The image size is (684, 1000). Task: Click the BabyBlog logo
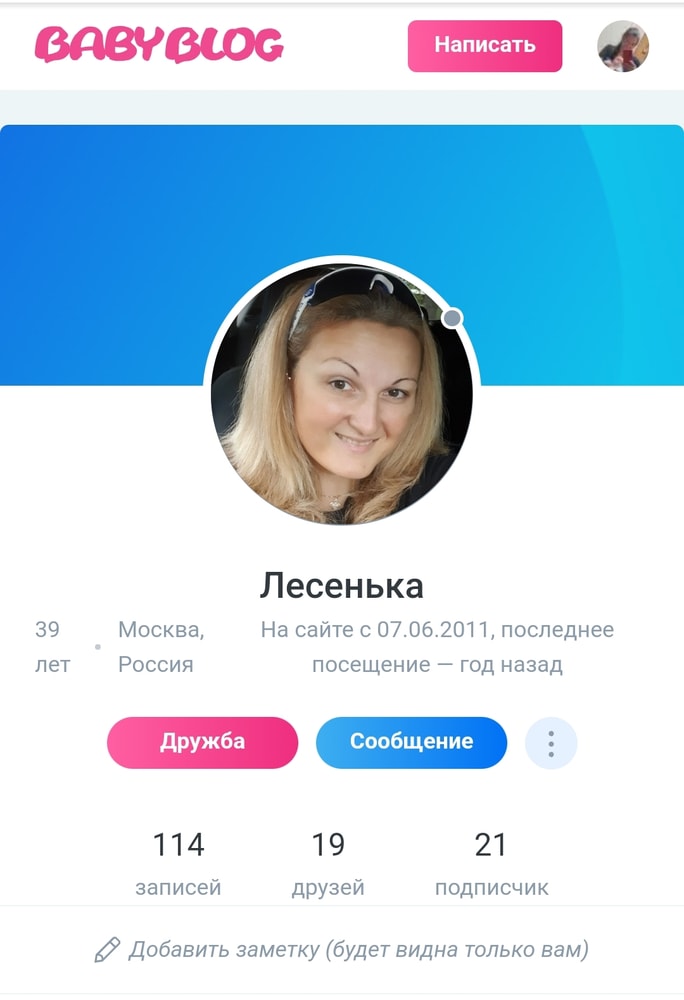click(x=159, y=44)
